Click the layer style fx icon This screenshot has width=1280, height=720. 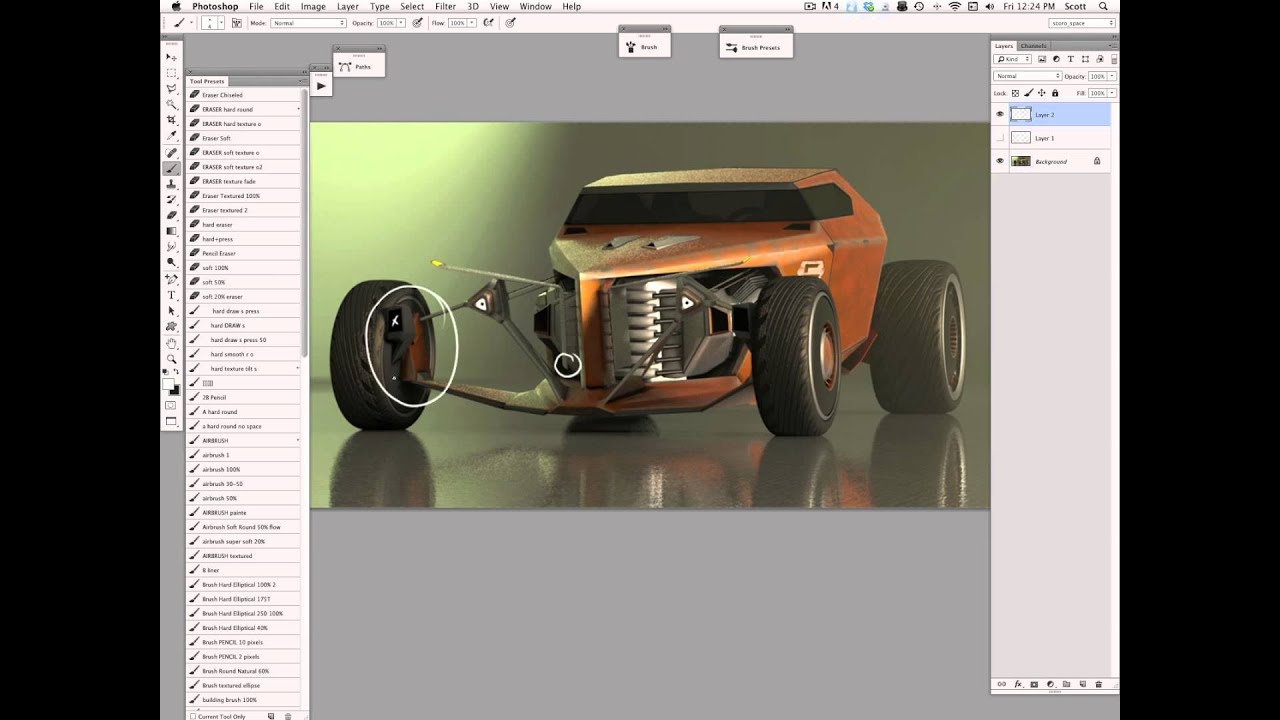(x=1018, y=685)
